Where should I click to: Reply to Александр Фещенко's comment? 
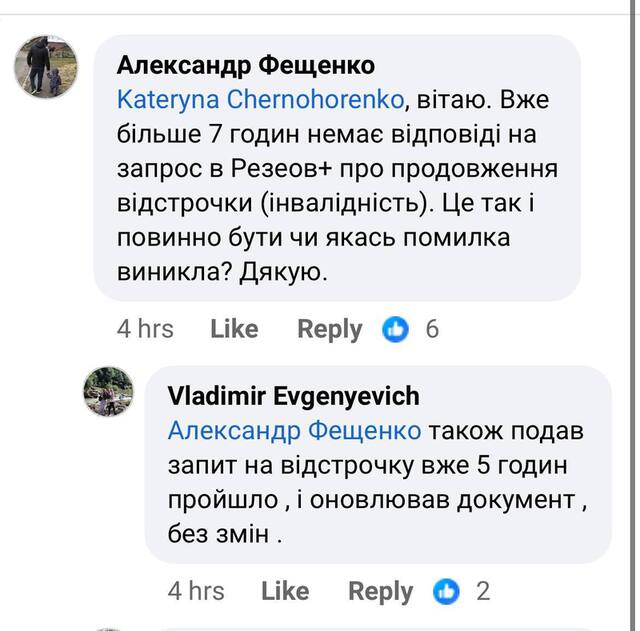click(x=329, y=329)
